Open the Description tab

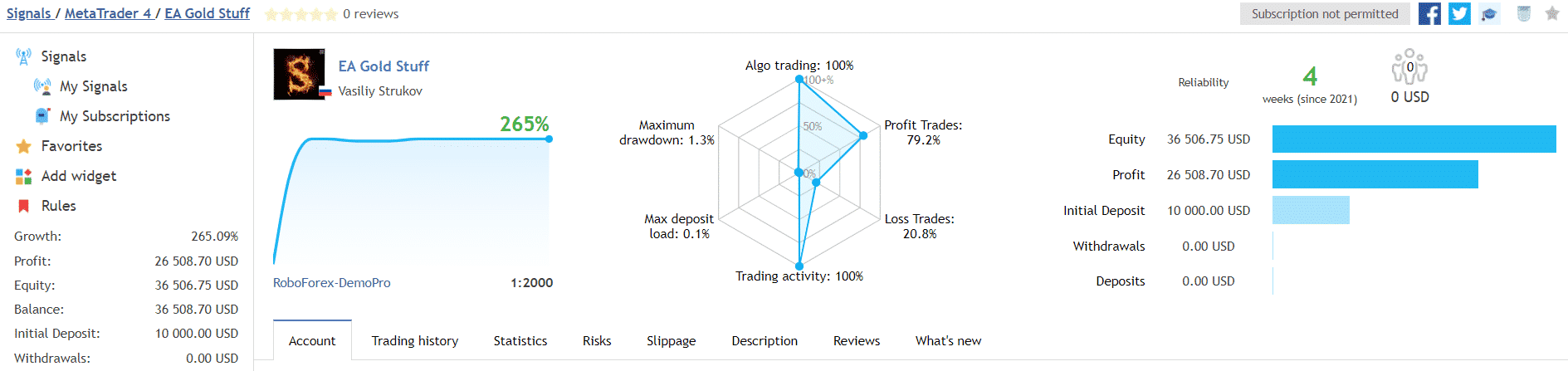pyautogui.click(x=764, y=340)
